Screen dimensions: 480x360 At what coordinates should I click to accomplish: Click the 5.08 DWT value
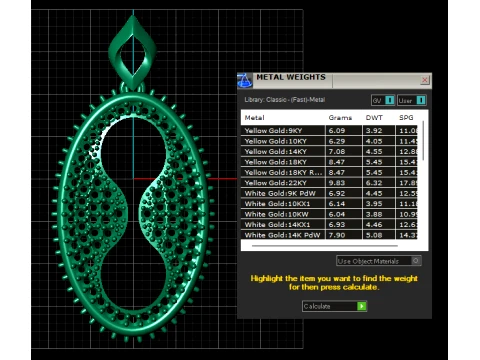(x=374, y=235)
